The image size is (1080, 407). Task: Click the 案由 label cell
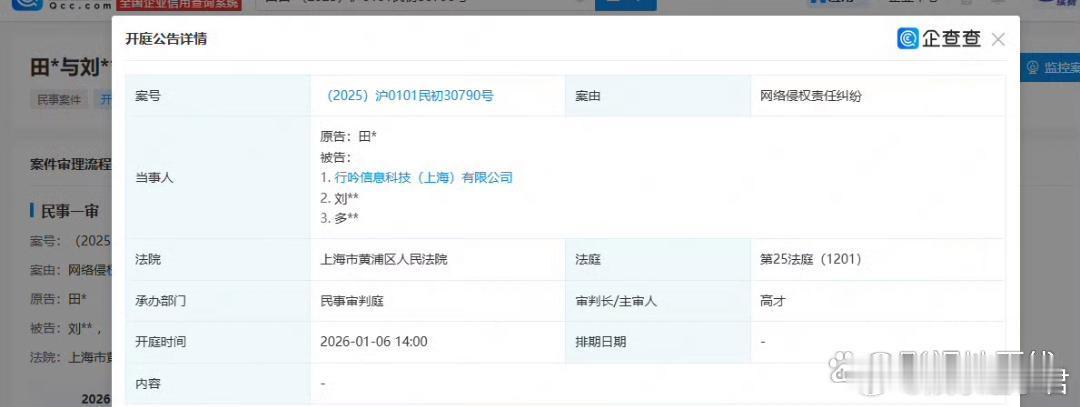pyautogui.click(x=658, y=96)
